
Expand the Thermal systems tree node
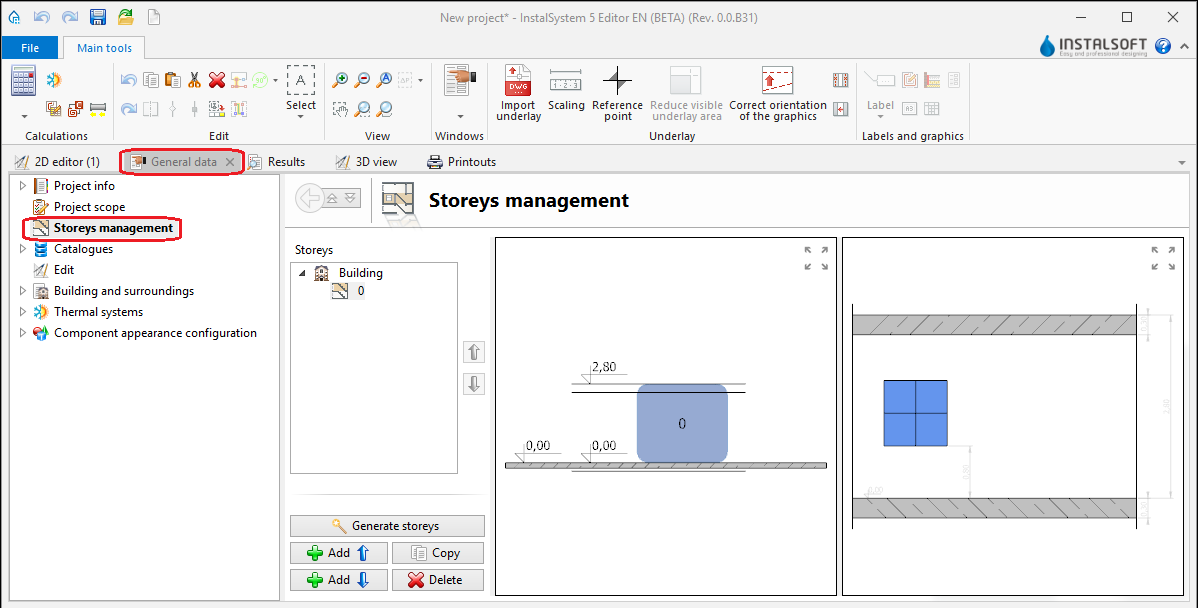23,312
